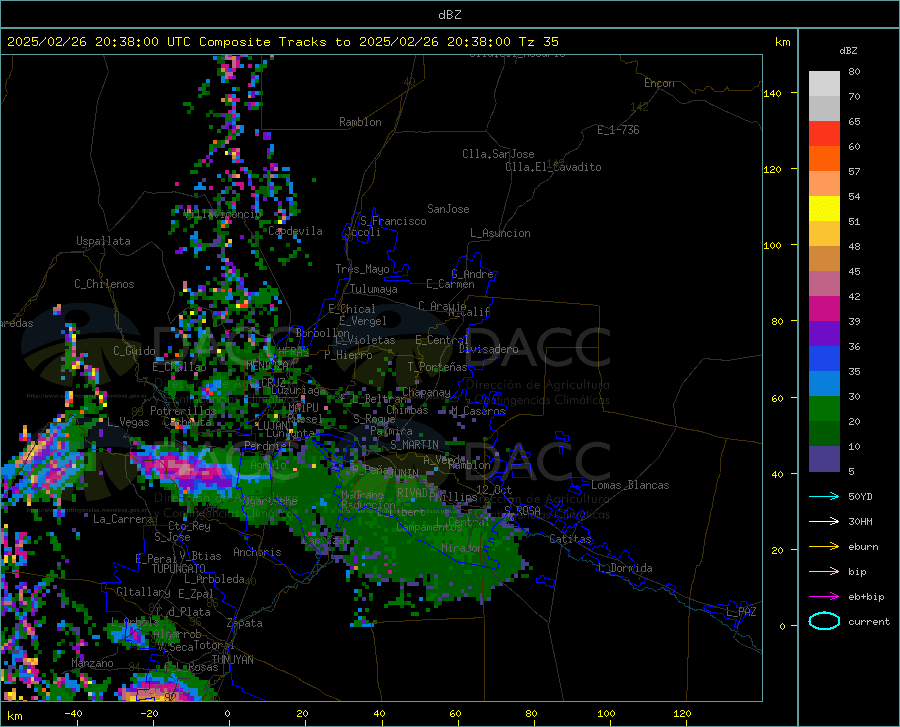This screenshot has width=900, height=727.
Task: Click the Catitas label
Action: [570, 539]
